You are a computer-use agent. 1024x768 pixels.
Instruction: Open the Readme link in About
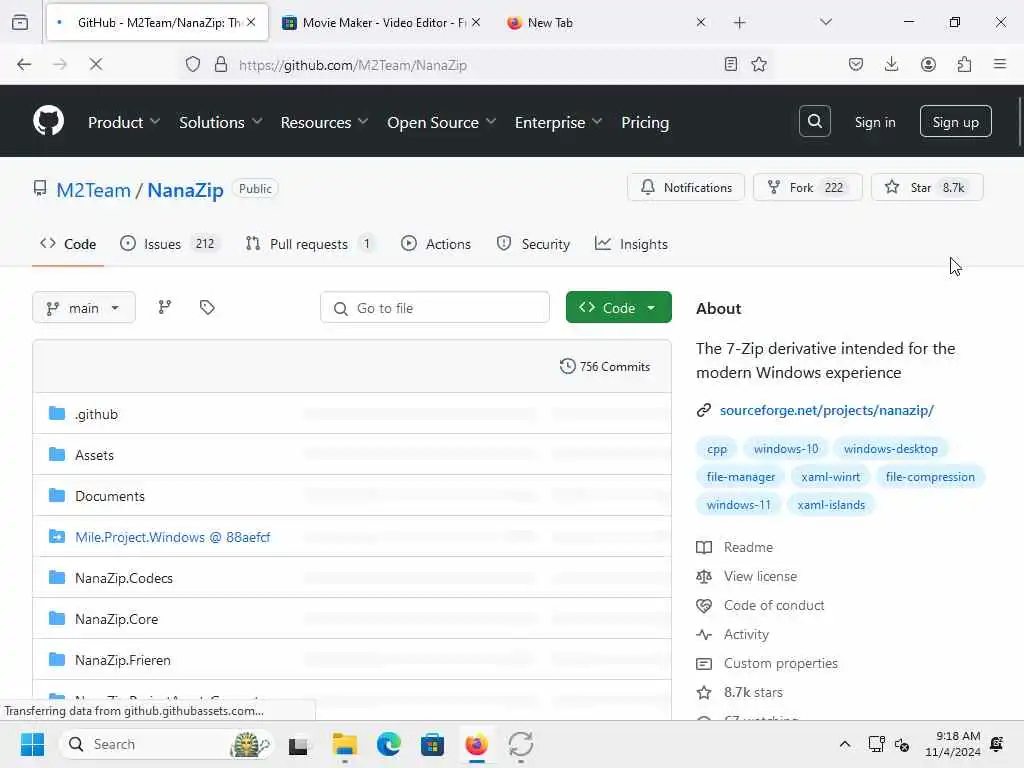pyautogui.click(x=748, y=547)
